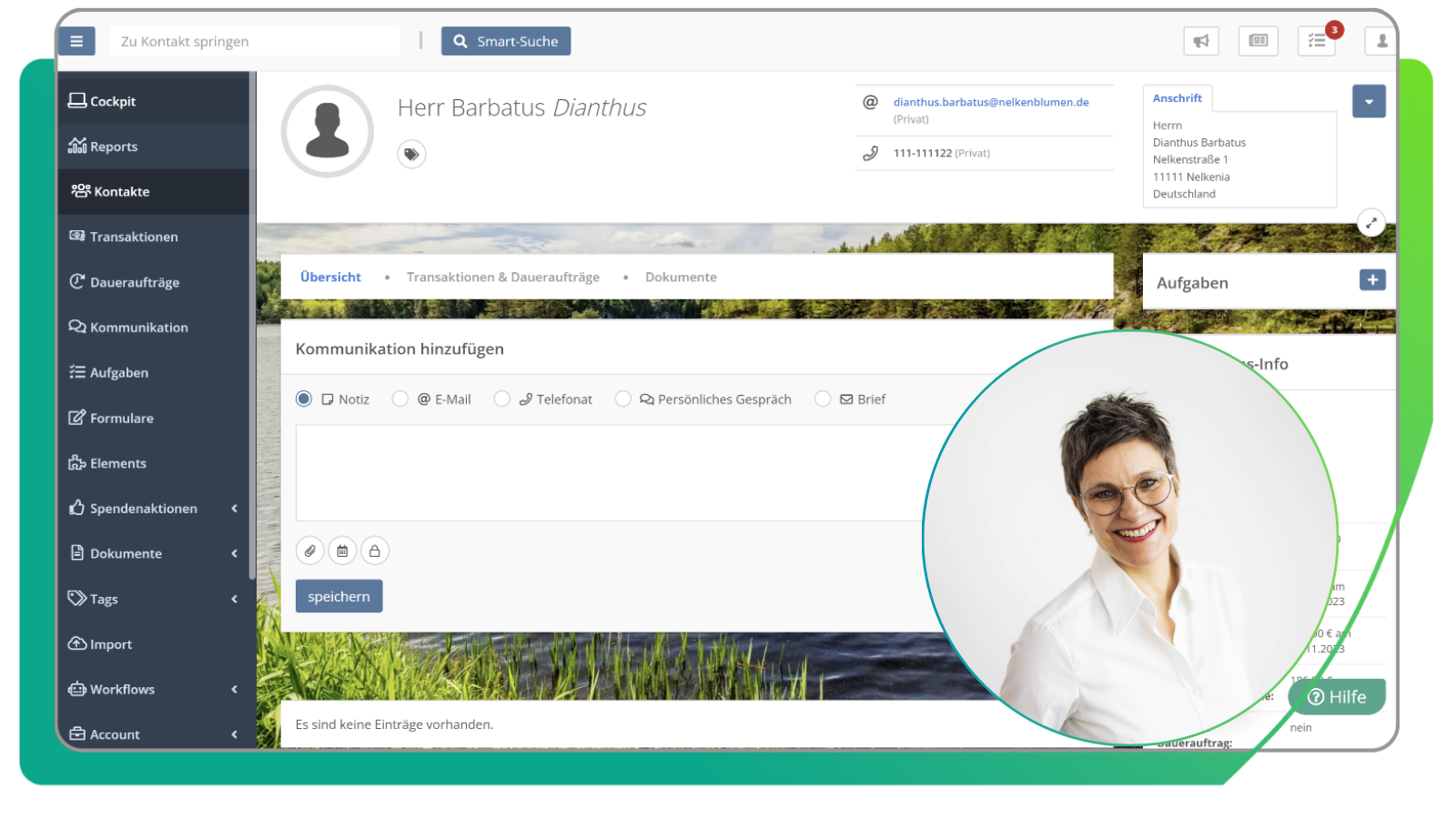The width and height of the screenshot is (1456, 819).
Task: Select the E-Mail communication type
Action: tap(400, 399)
